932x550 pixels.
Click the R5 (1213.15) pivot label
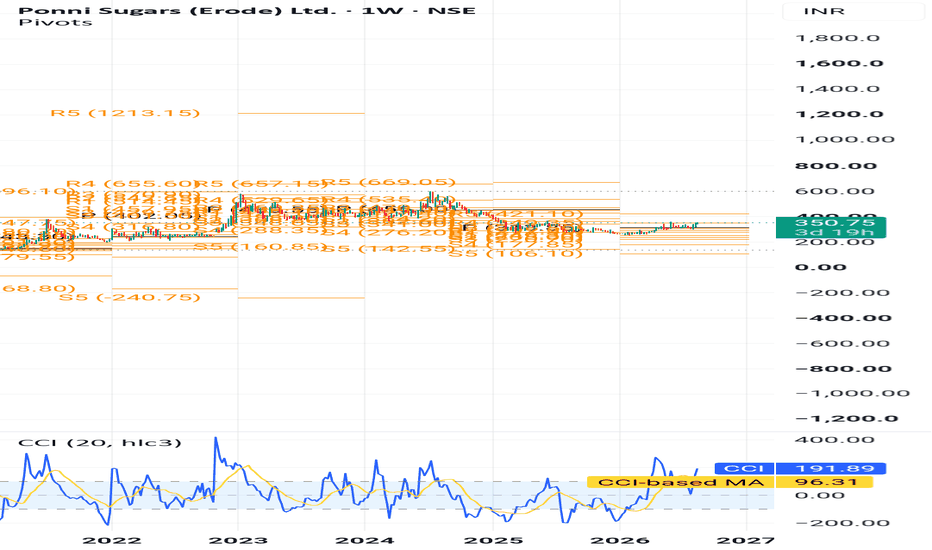[x=125, y=113]
